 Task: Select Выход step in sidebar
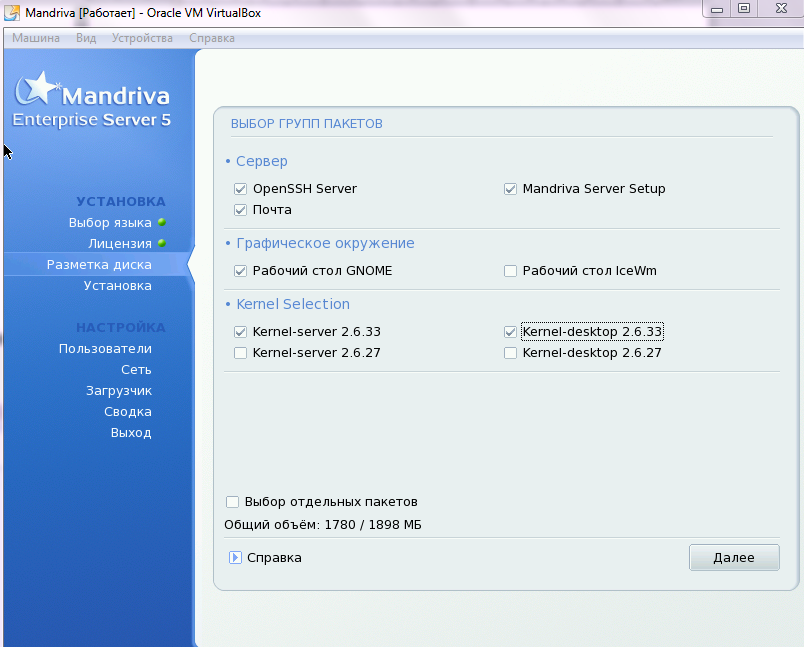tap(131, 433)
